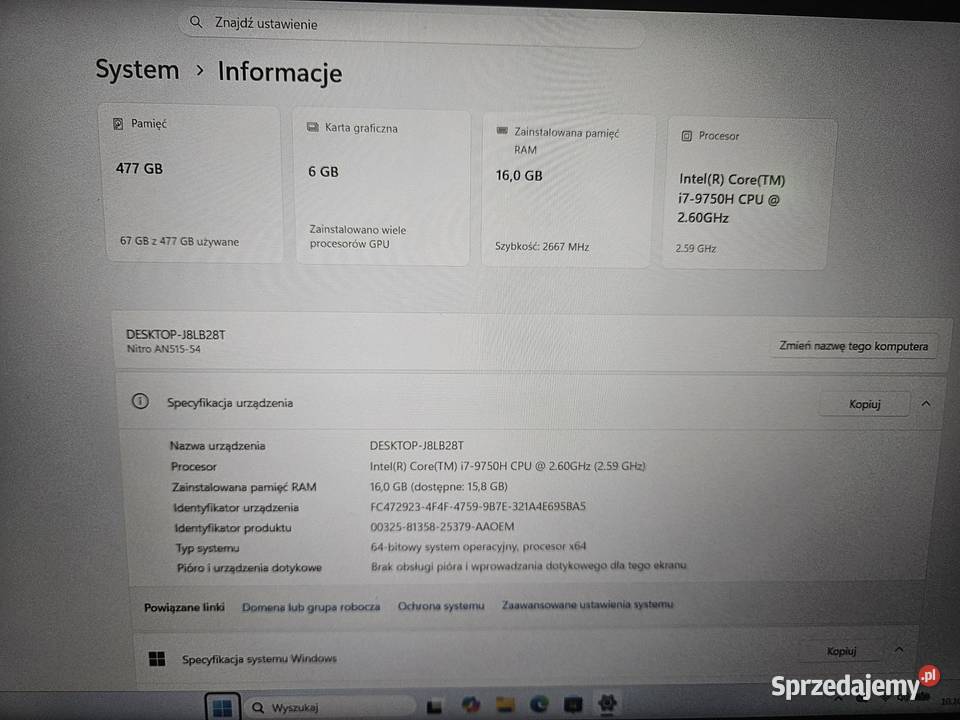Open Copilot from taskbar

tap(470, 705)
